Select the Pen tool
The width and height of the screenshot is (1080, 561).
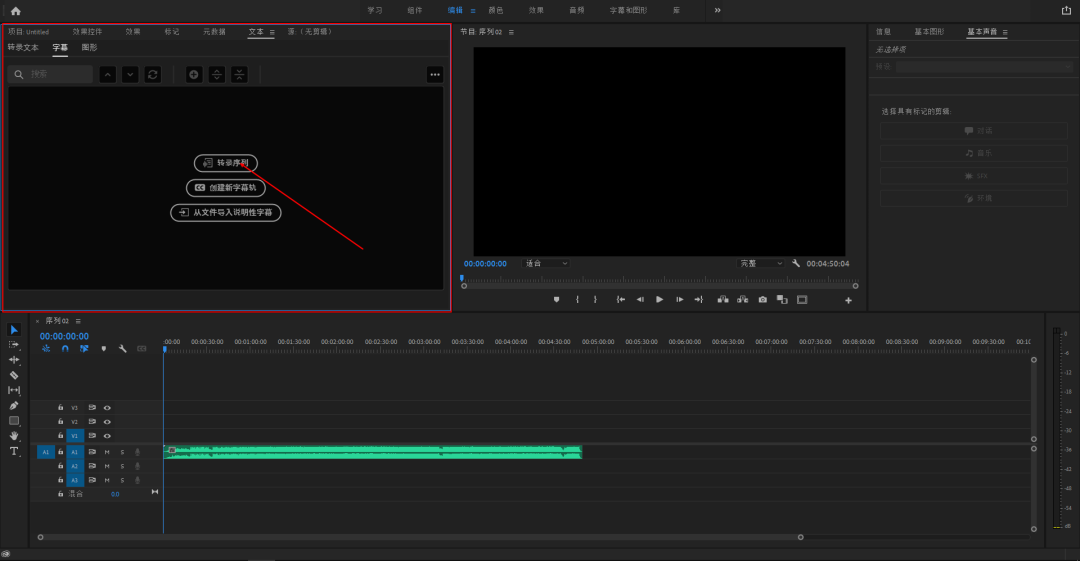pos(14,405)
